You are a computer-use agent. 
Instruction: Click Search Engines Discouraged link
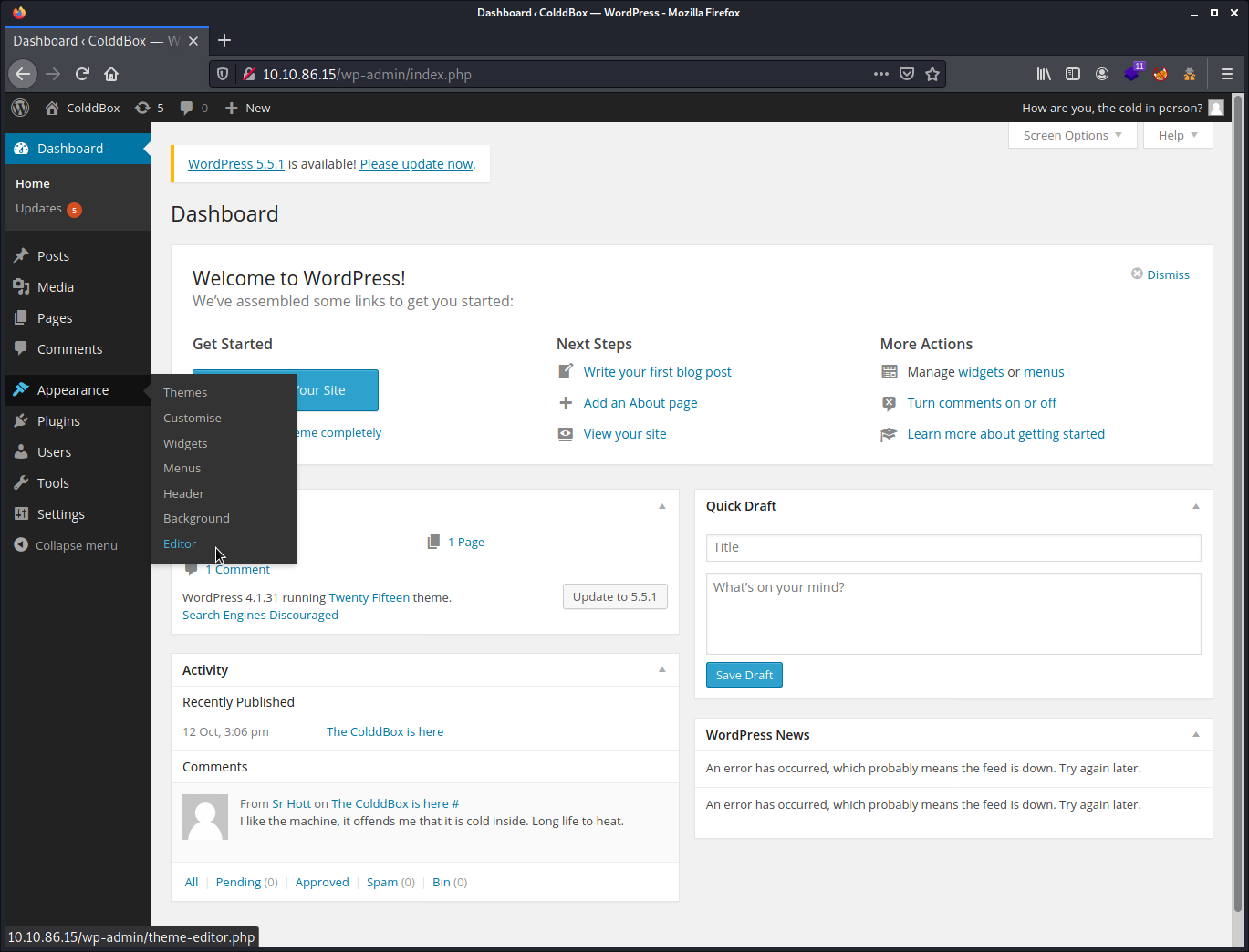(x=260, y=615)
